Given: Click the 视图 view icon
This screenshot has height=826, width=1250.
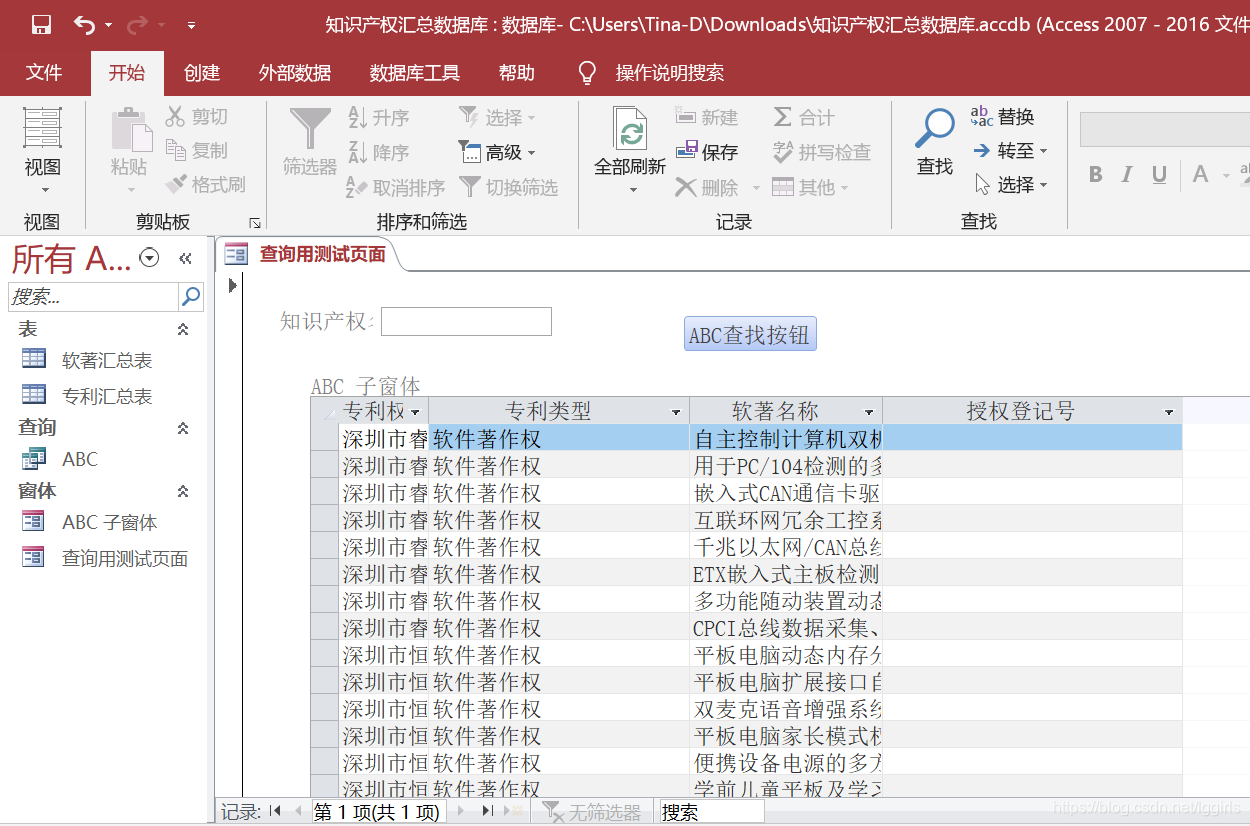Looking at the screenshot, I should click(43, 128).
